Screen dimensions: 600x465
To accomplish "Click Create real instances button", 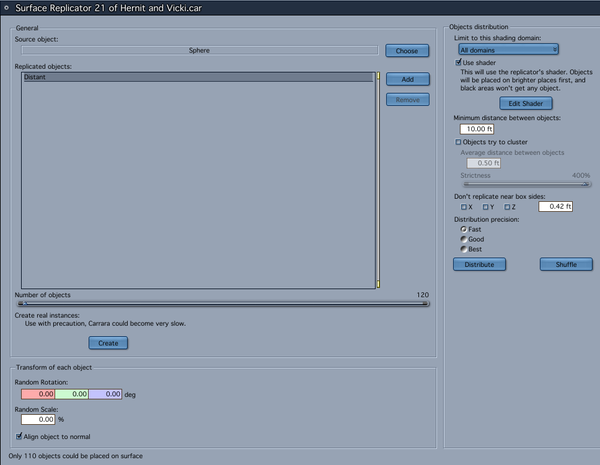I will coord(108,343).
